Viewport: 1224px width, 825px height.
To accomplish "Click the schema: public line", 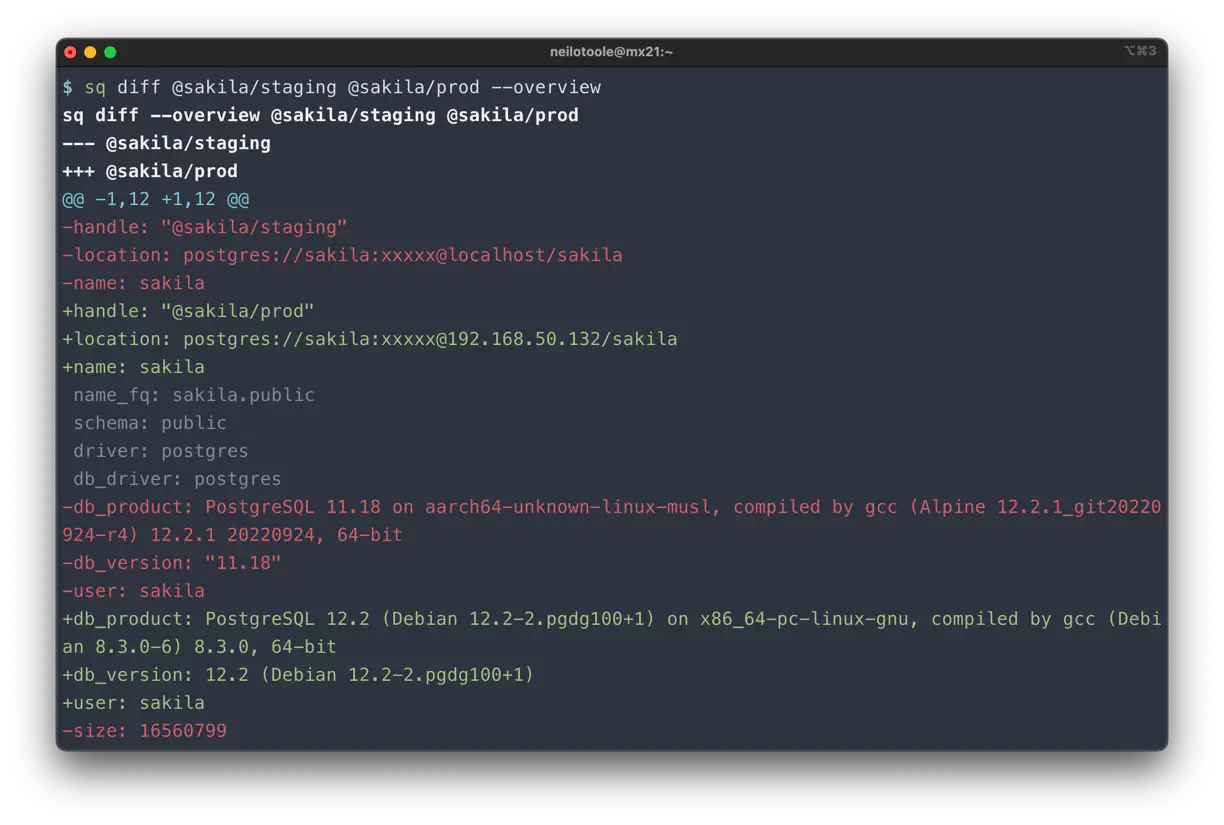I will tap(150, 423).
